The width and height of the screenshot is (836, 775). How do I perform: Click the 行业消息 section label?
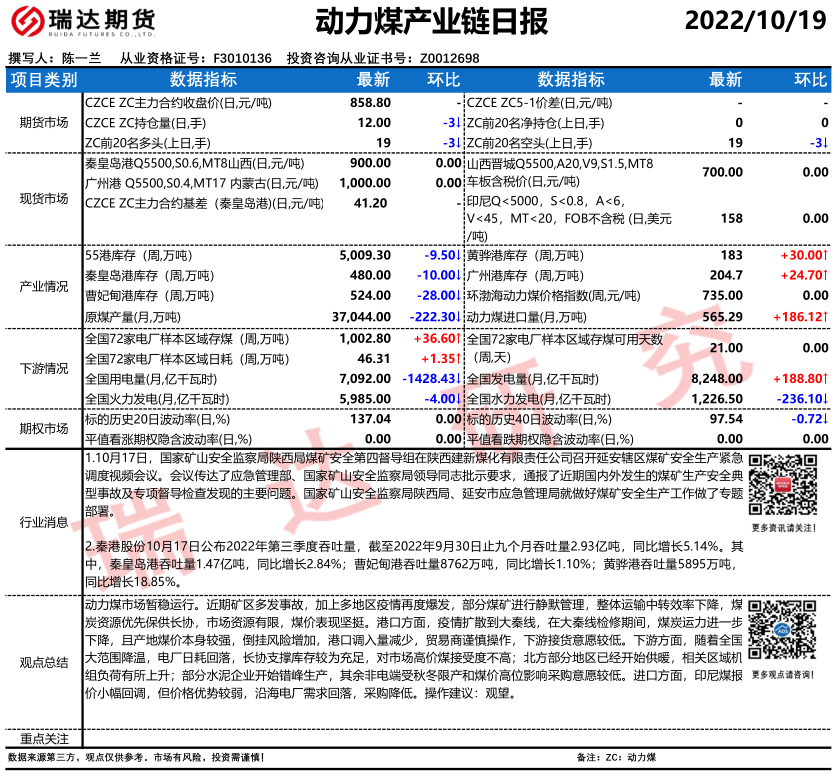44,521
